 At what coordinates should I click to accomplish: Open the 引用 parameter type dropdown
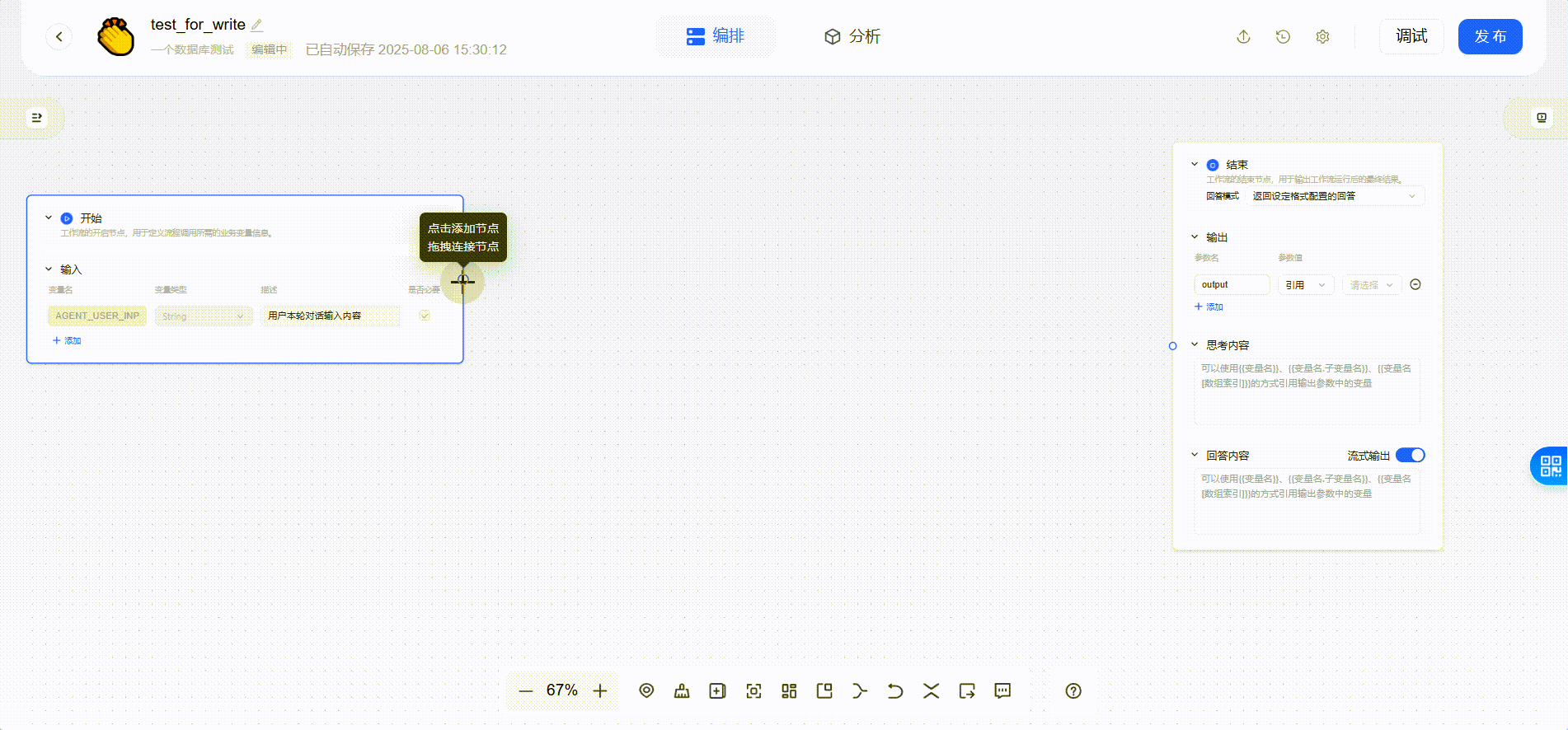coord(1306,285)
